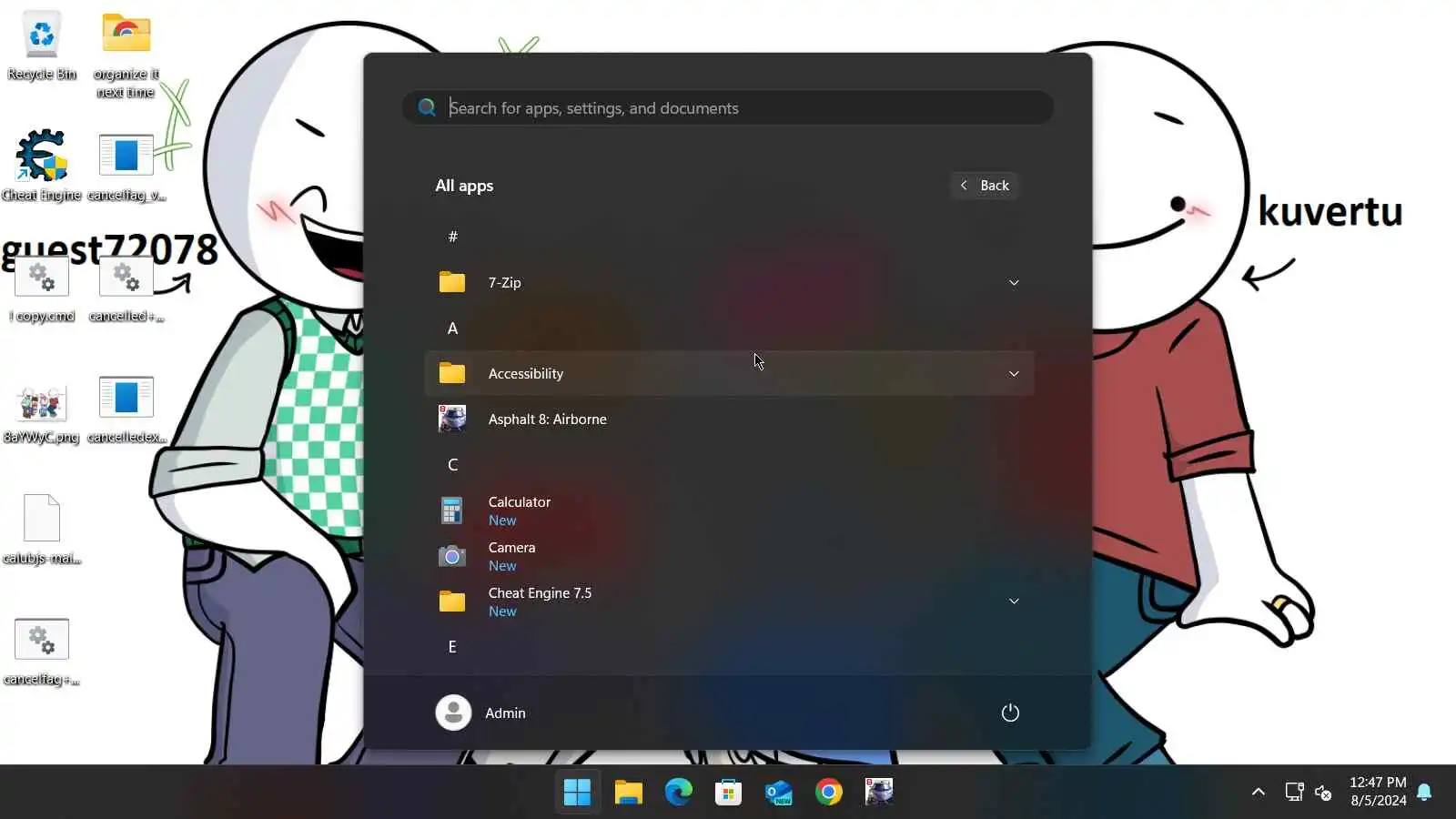Screen dimensions: 1456x819
Task: Click the sync status tray icon
Action: [1323, 792]
